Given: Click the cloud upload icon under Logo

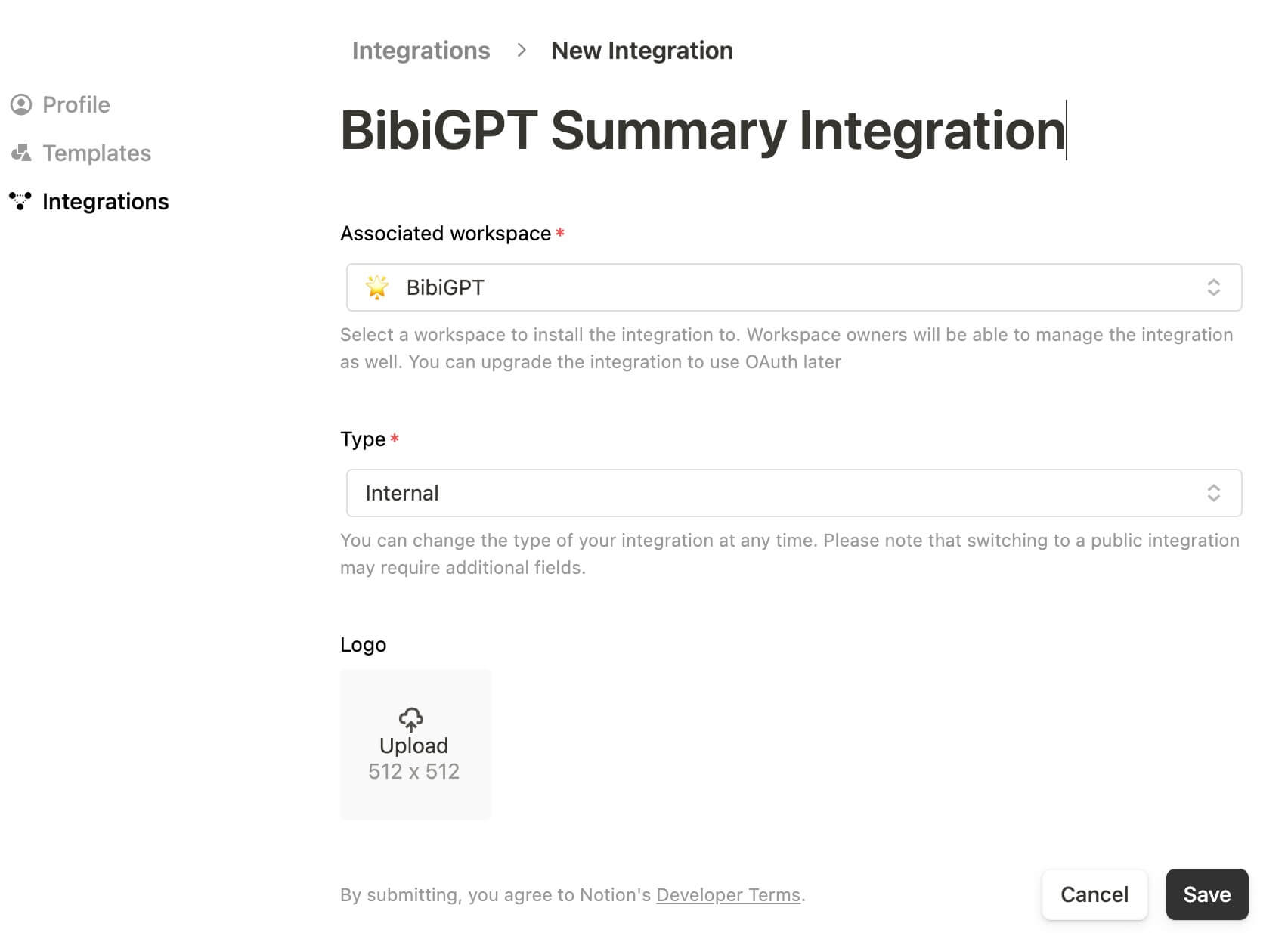Looking at the screenshot, I should [411, 719].
